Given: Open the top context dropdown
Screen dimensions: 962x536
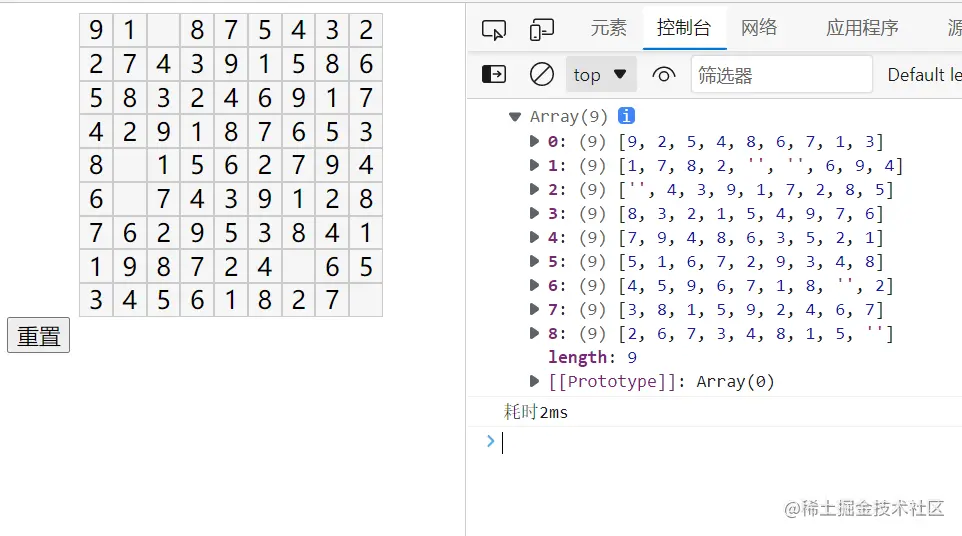Looking at the screenshot, I should 601,75.
